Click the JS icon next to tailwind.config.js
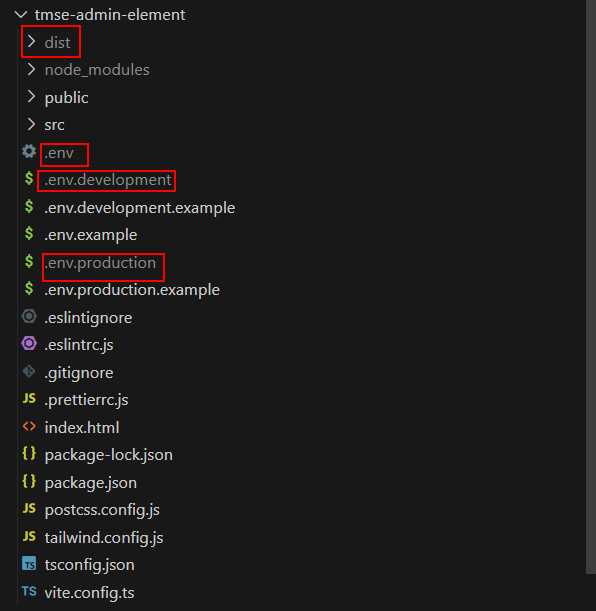Viewport: 596px width, 611px height. click(x=29, y=536)
